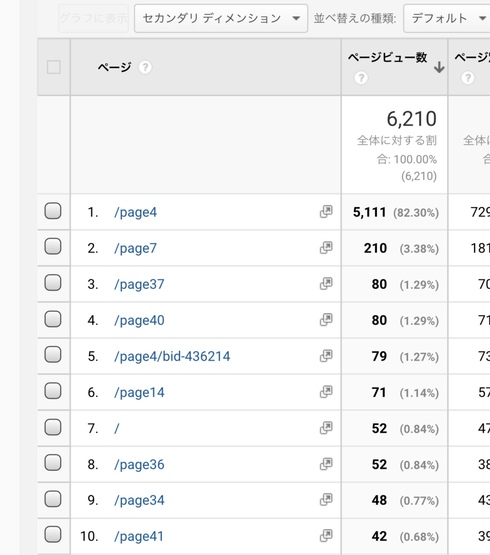The height and width of the screenshot is (555, 490).
Task: Open the /page40 link
Action: click(139, 320)
